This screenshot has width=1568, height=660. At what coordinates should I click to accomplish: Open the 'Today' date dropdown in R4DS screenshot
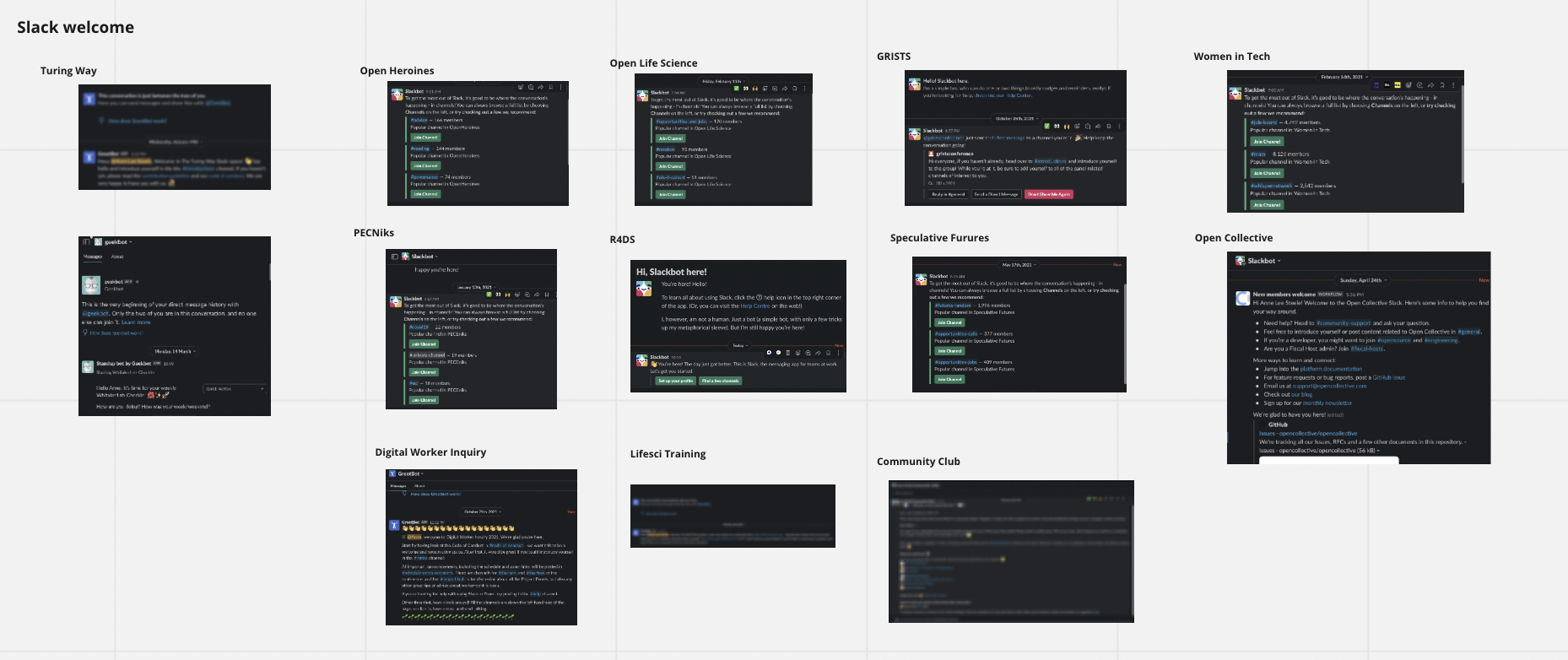pos(741,345)
